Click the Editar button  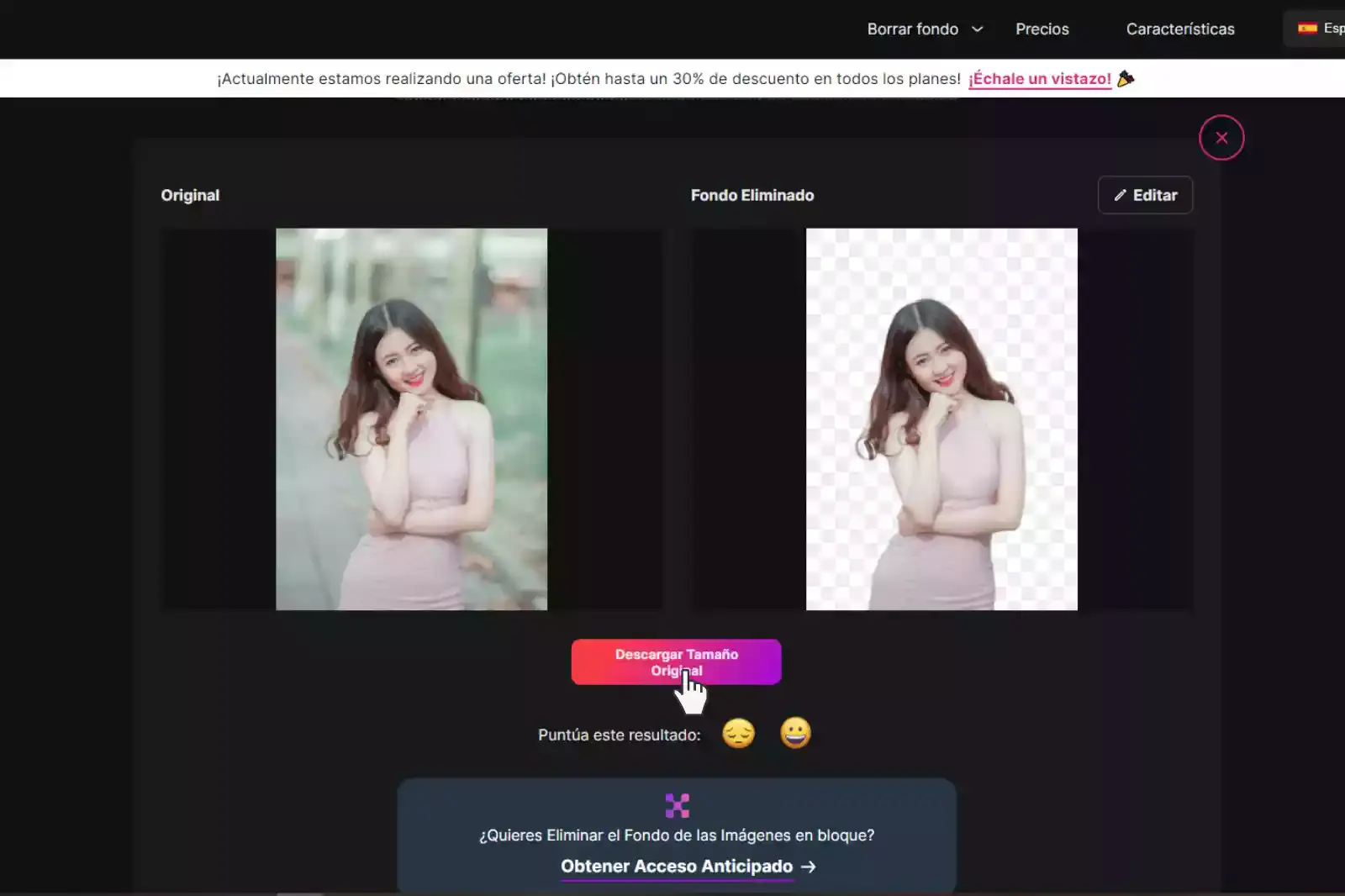1145,195
